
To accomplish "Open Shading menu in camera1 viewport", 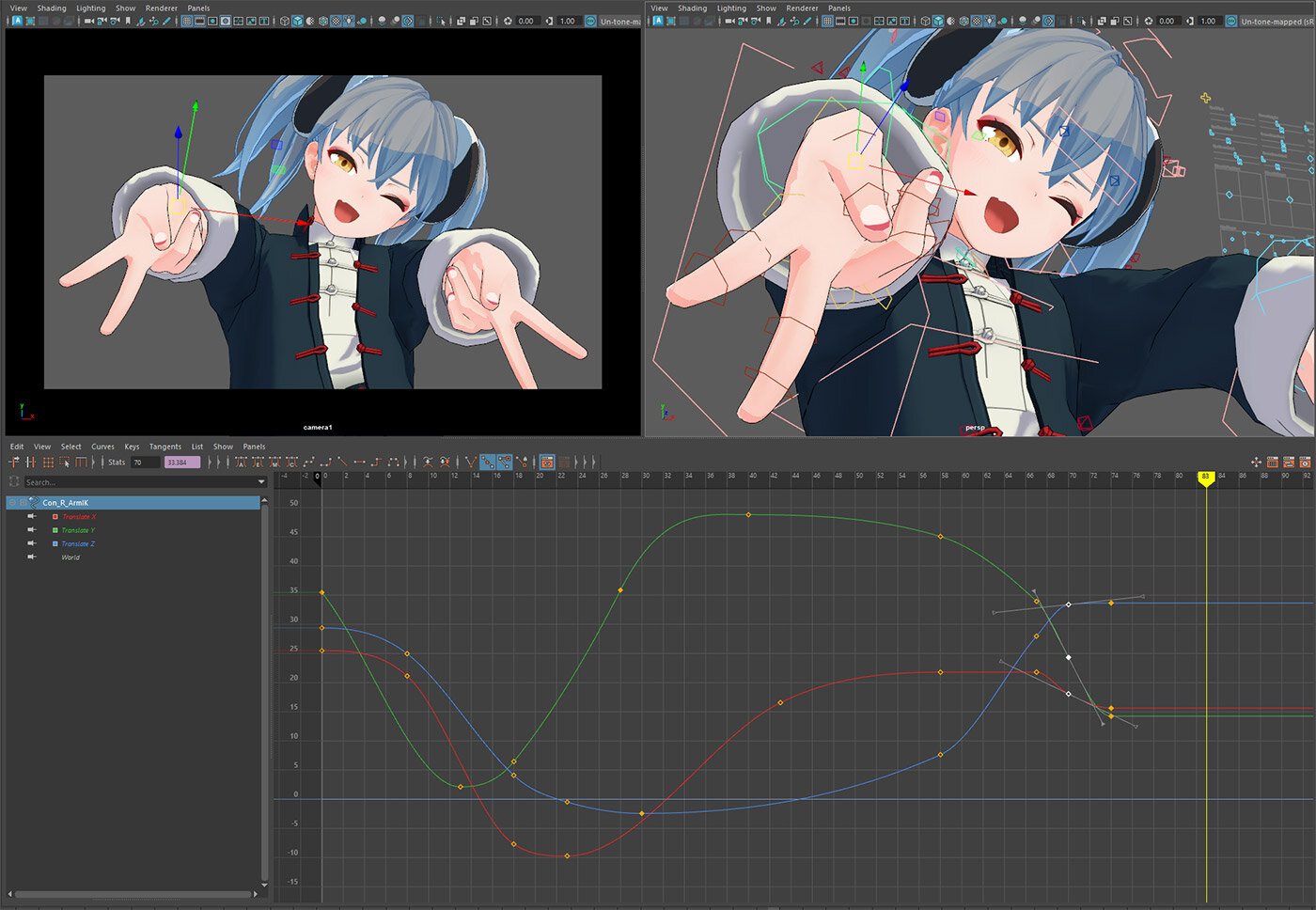I will click(52, 8).
